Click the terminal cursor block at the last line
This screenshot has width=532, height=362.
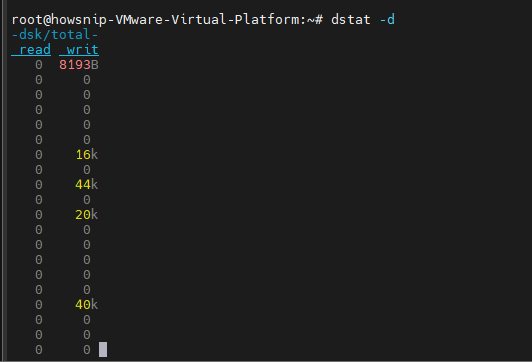(103, 349)
